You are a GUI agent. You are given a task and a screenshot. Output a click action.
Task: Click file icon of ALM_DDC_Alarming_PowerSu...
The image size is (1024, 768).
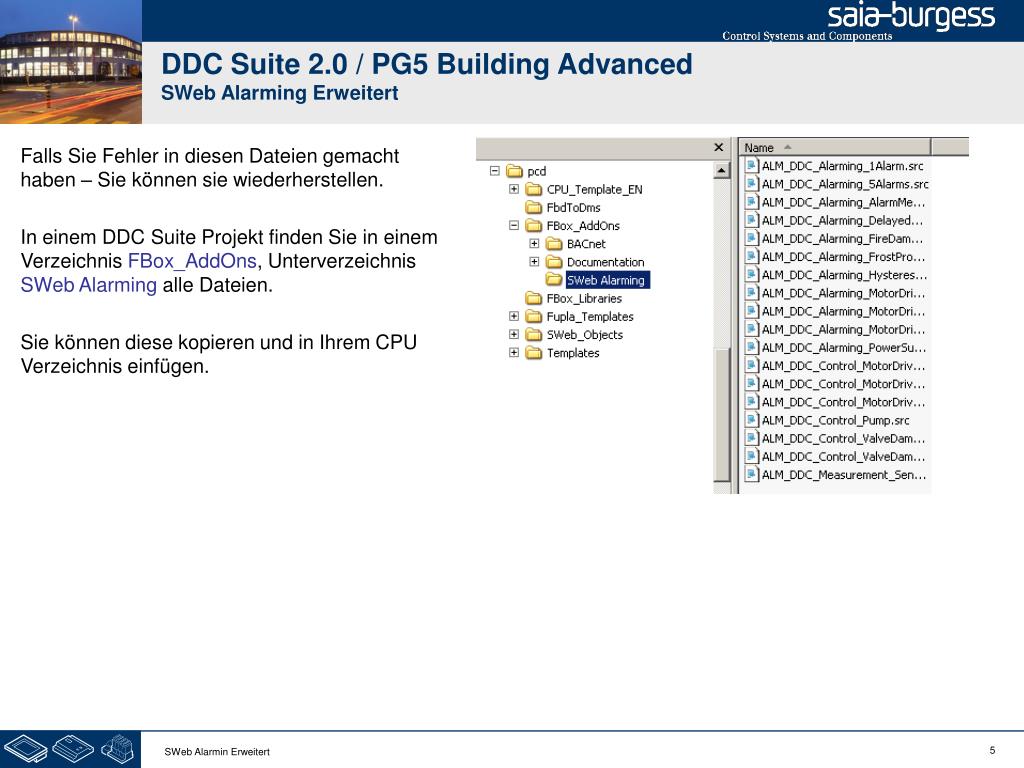coord(752,347)
